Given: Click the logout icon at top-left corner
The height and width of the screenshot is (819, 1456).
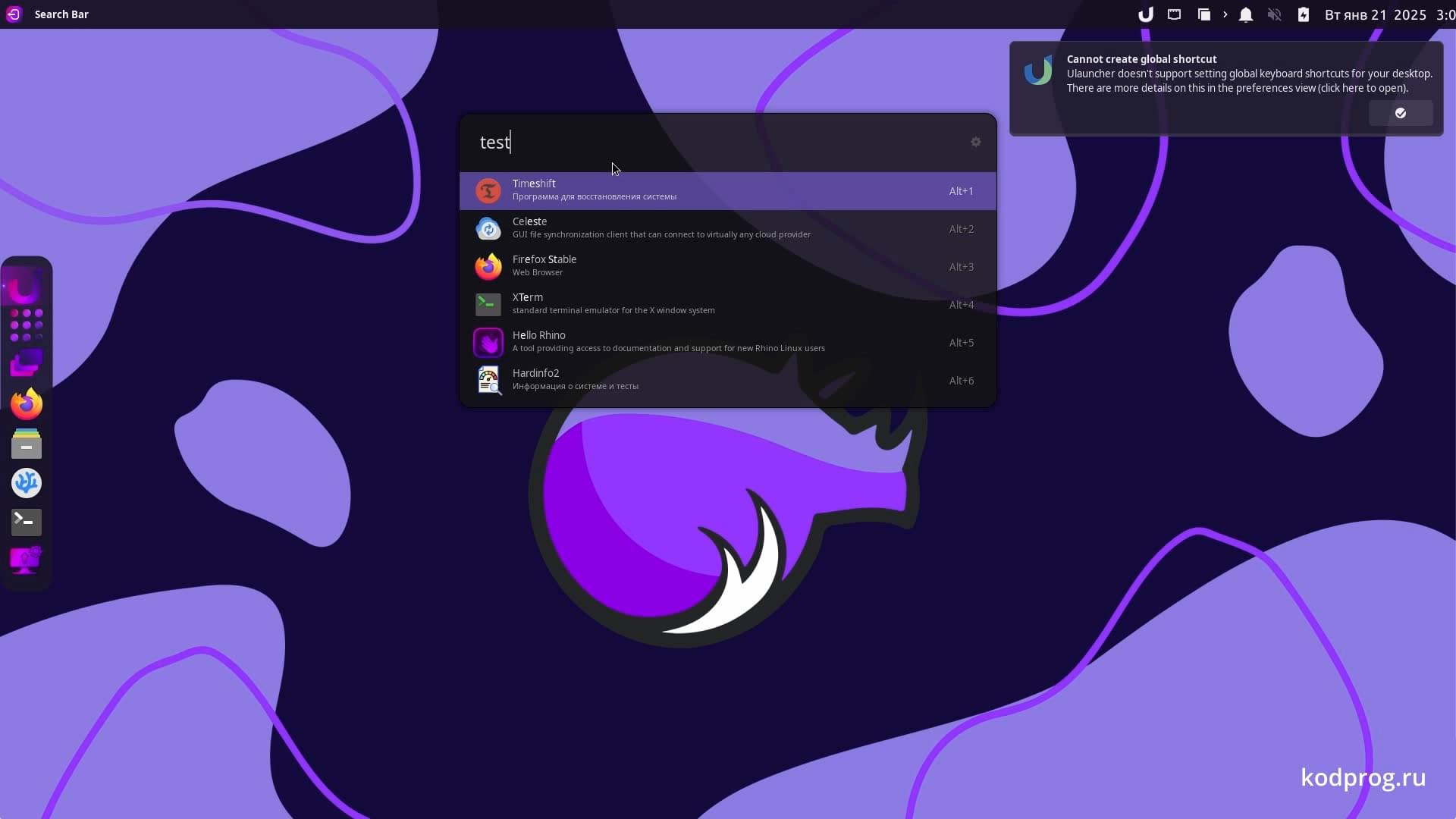Looking at the screenshot, I should 14,14.
